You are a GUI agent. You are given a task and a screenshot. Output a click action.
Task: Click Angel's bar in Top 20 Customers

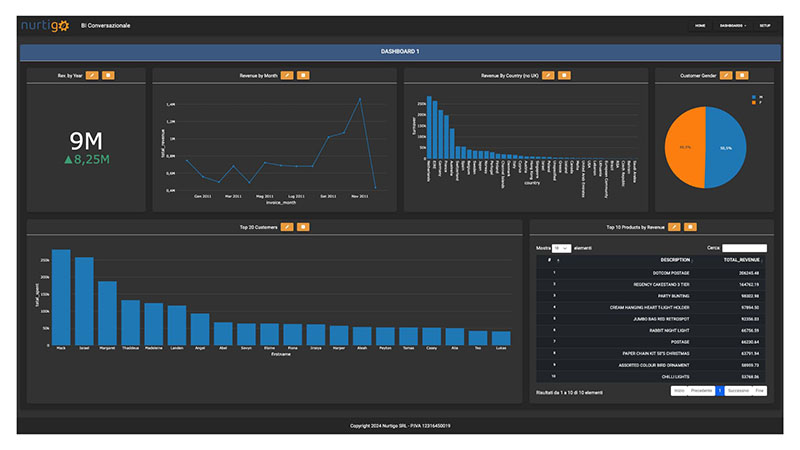(200, 330)
